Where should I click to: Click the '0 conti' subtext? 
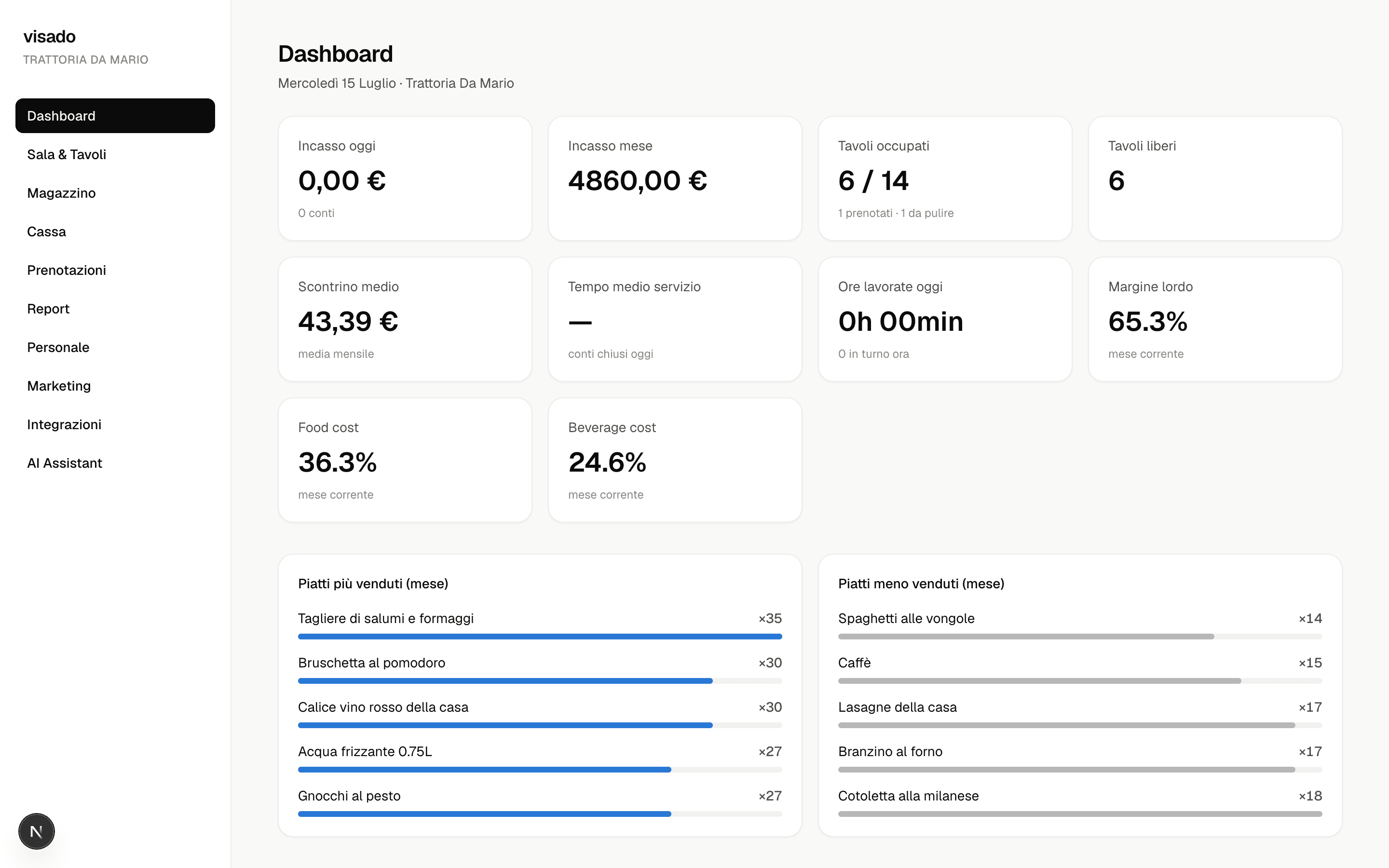tap(316, 213)
